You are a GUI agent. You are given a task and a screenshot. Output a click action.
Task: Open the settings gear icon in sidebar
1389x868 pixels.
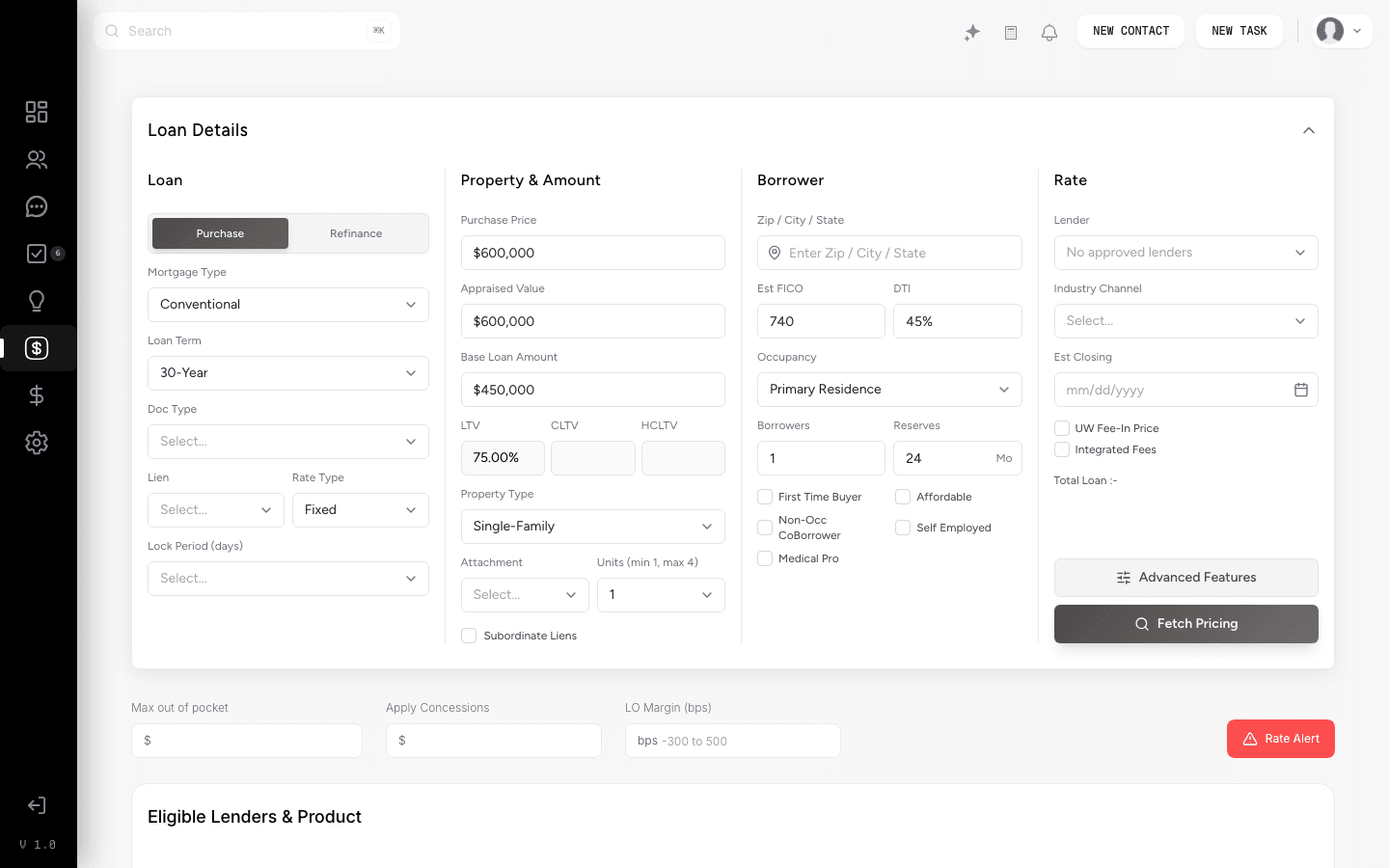pyautogui.click(x=37, y=443)
